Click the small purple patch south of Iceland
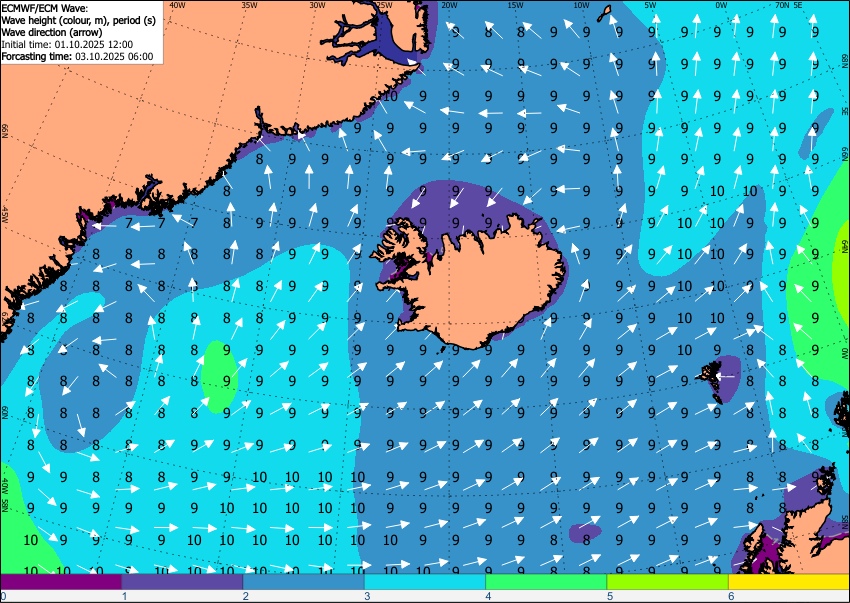Viewport: 850px width, 603px height. point(585,533)
